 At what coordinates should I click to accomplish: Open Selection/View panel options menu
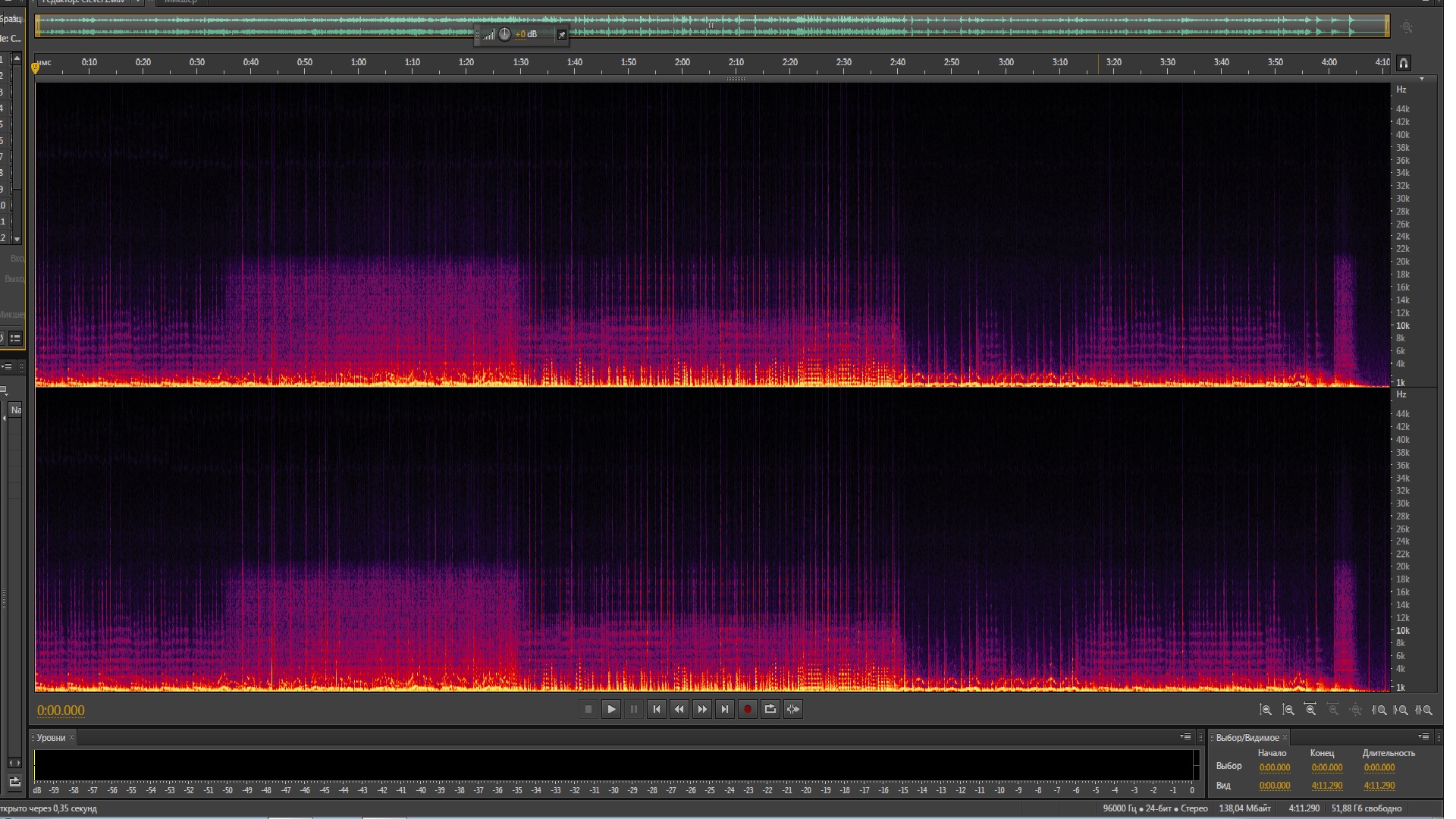click(x=1423, y=736)
